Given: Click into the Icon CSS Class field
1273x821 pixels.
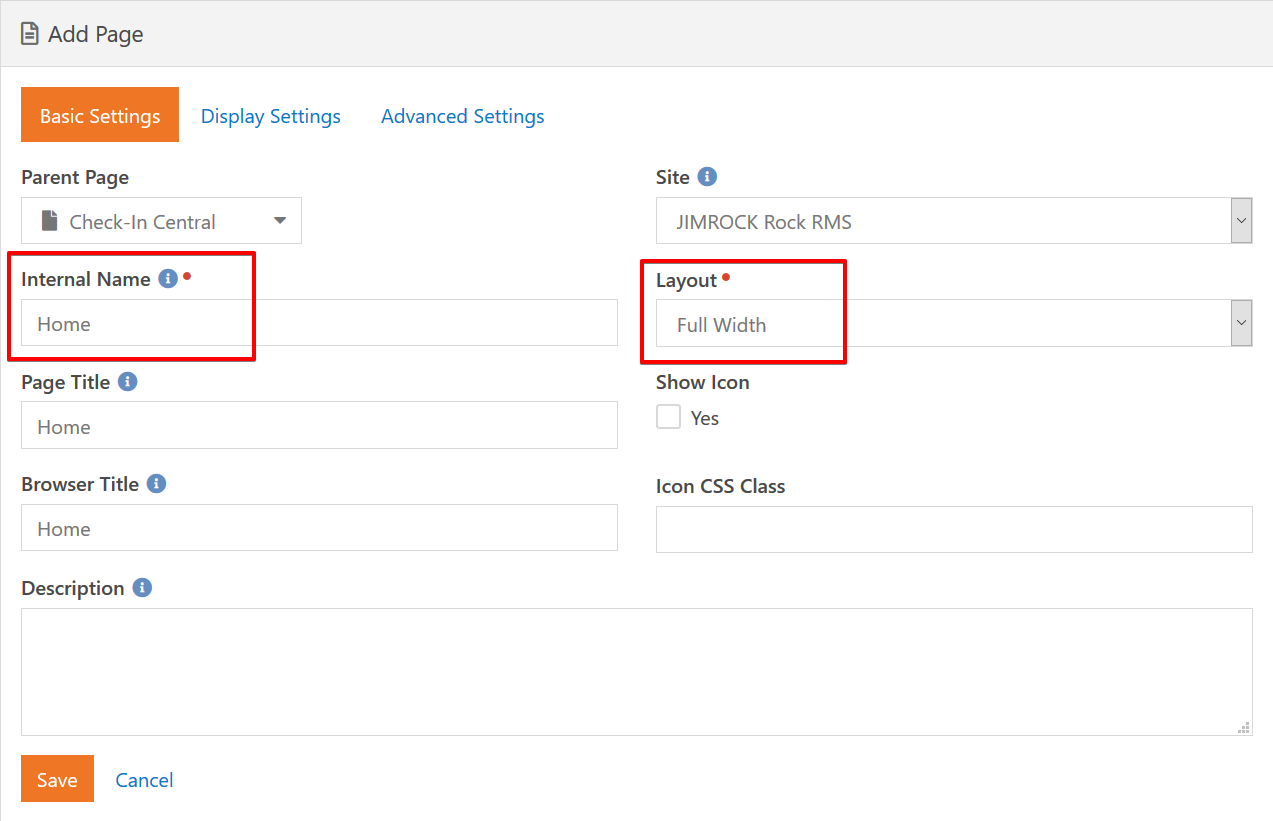Looking at the screenshot, I should (954, 529).
